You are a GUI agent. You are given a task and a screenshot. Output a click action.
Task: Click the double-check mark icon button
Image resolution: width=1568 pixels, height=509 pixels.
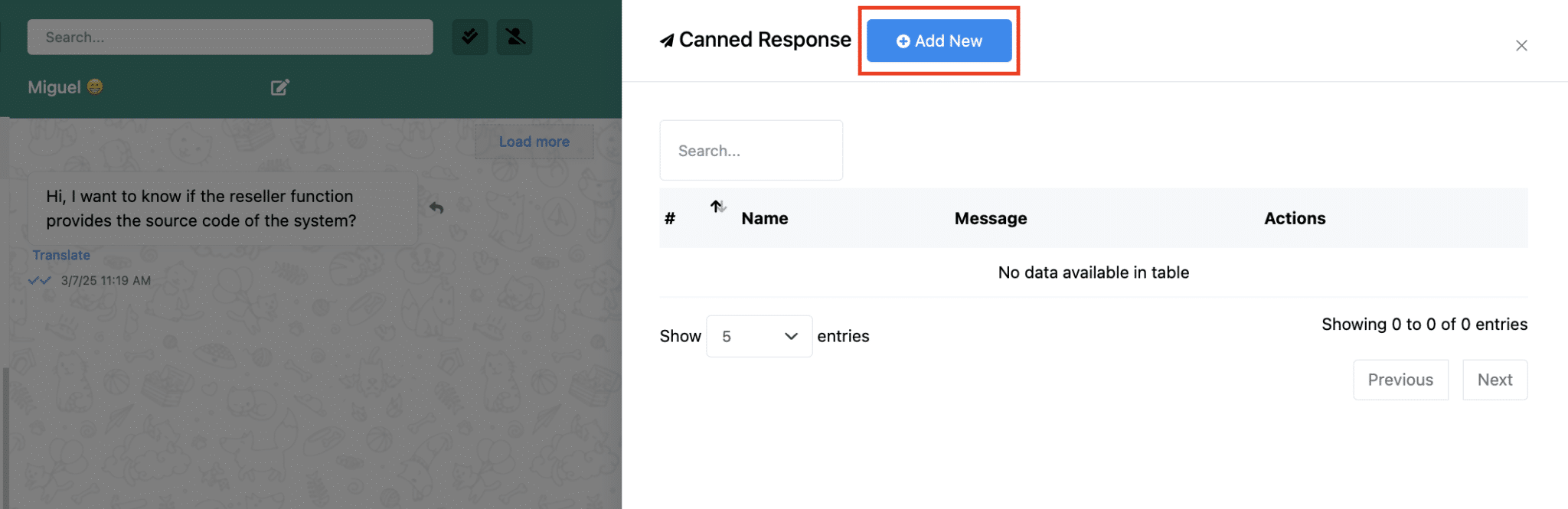[x=469, y=37]
